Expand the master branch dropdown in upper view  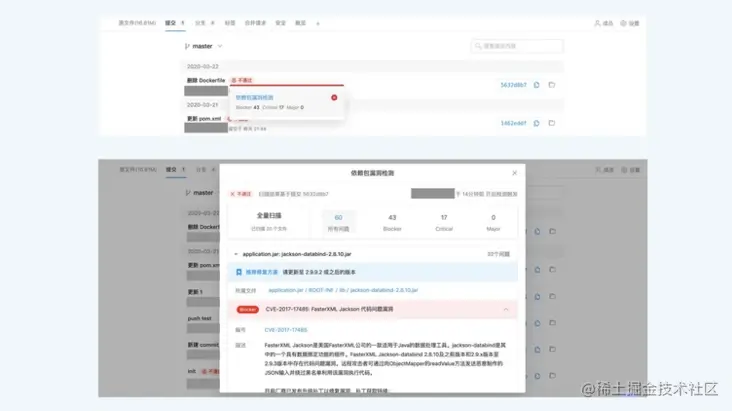220,46
